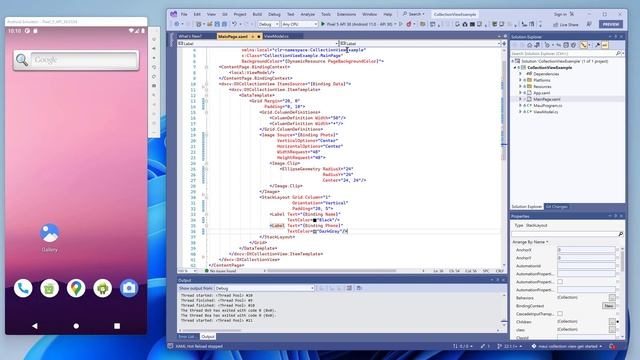This screenshot has width=640, height=360.
Task: Click the AnchorX value field
Action: [586, 250]
